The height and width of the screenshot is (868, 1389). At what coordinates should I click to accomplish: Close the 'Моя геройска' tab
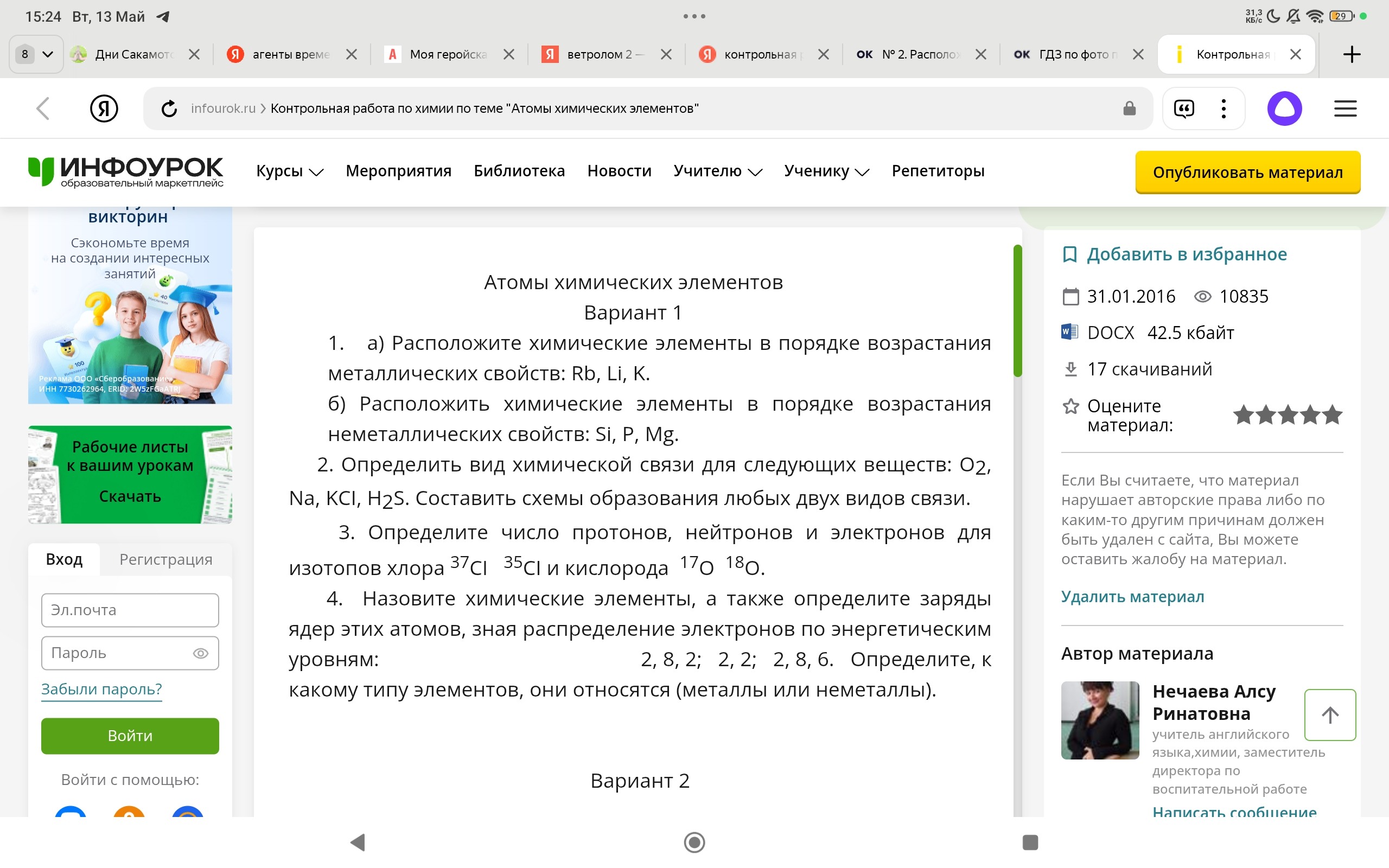pyautogui.click(x=508, y=55)
